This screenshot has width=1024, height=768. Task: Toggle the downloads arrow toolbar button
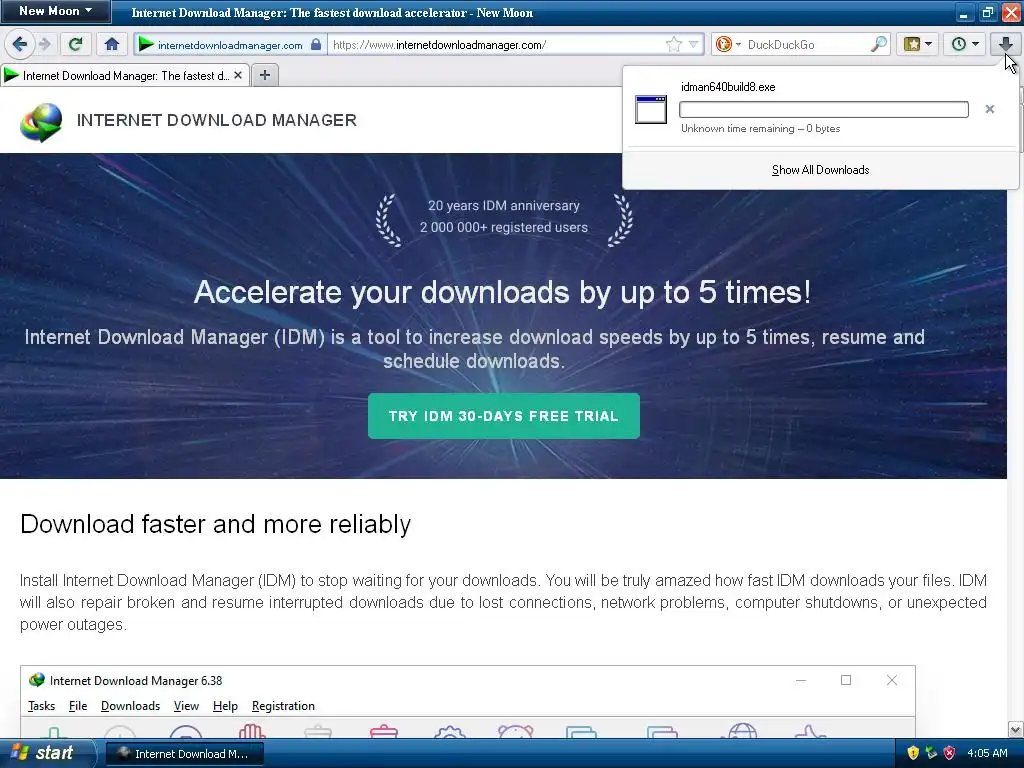(1005, 44)
